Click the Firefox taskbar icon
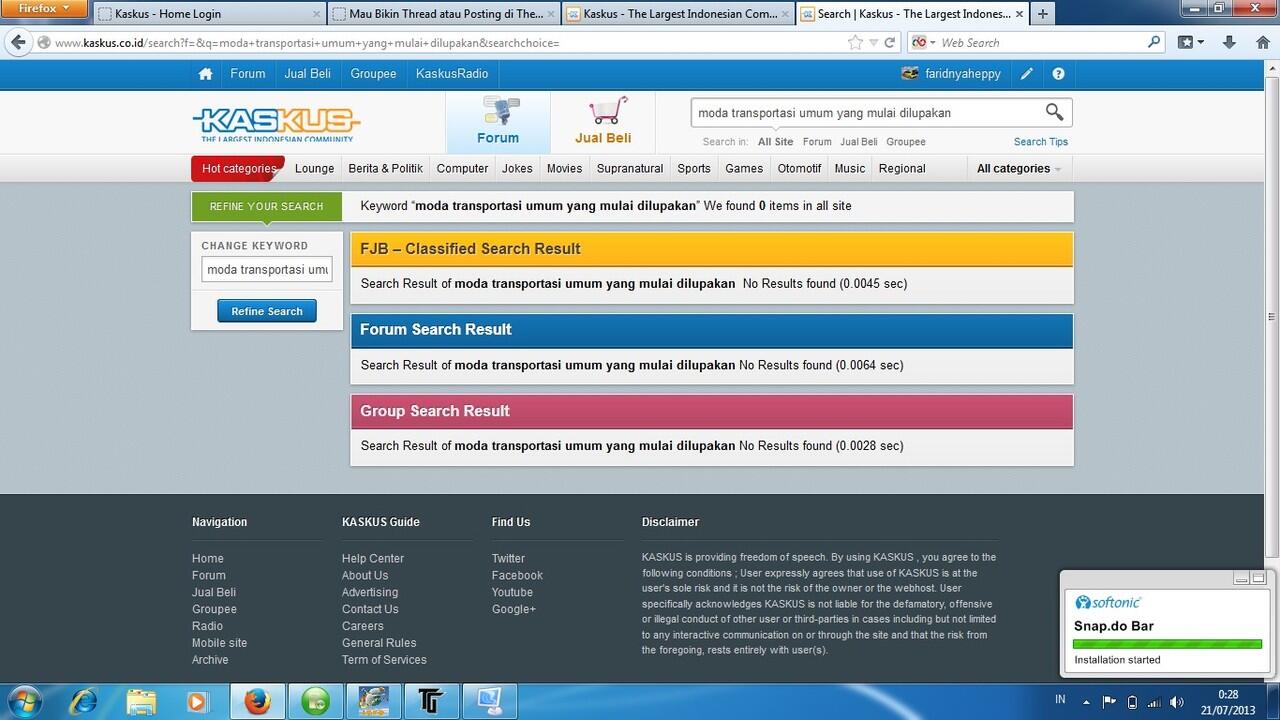This screenshot has height=720, width=1280. click(257, 701)
